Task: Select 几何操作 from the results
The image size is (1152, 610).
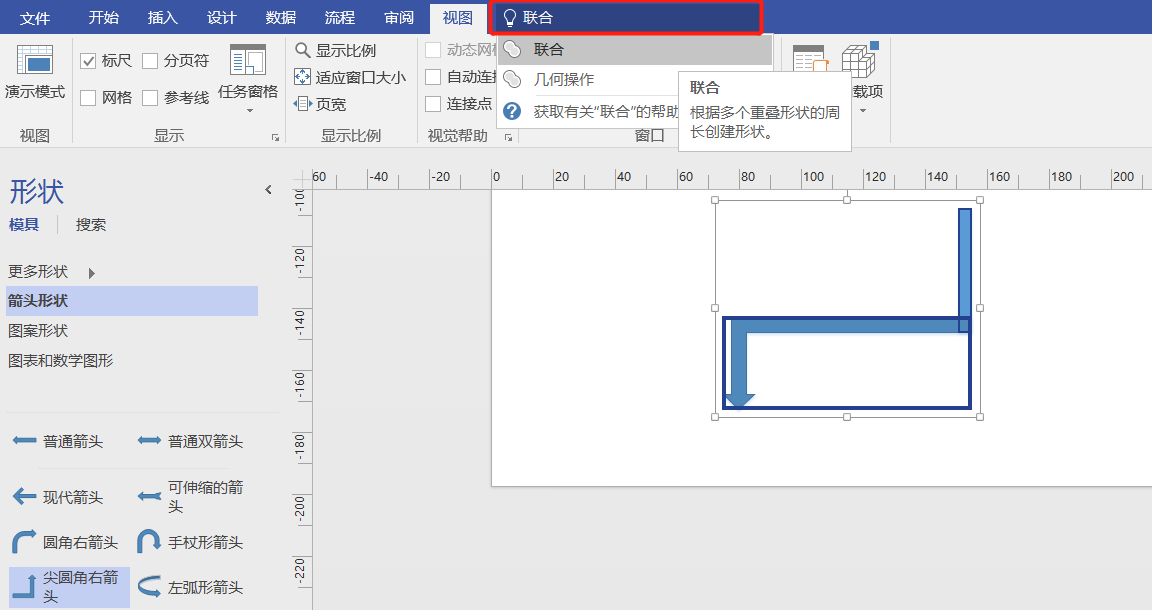Action: (x=565, y=77)
